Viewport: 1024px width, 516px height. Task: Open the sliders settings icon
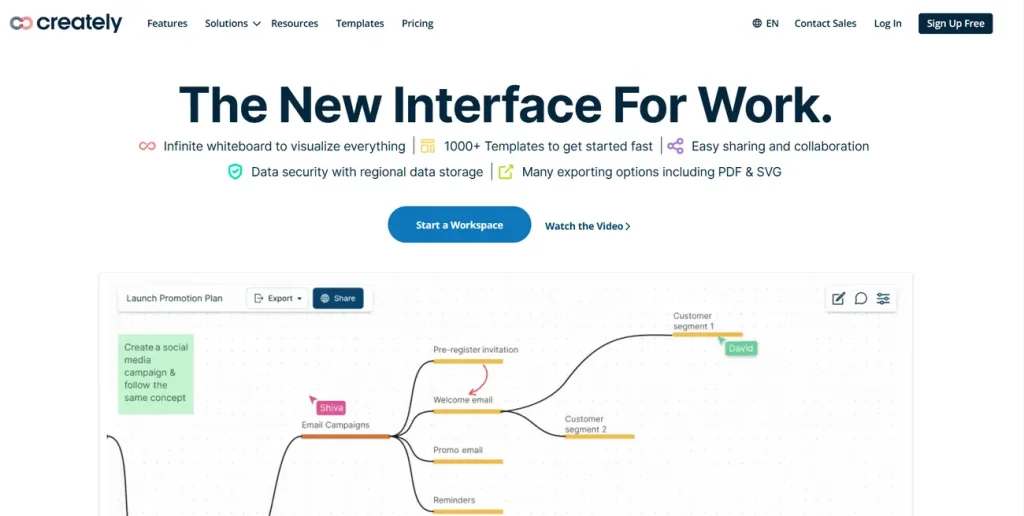coord(883,298)
